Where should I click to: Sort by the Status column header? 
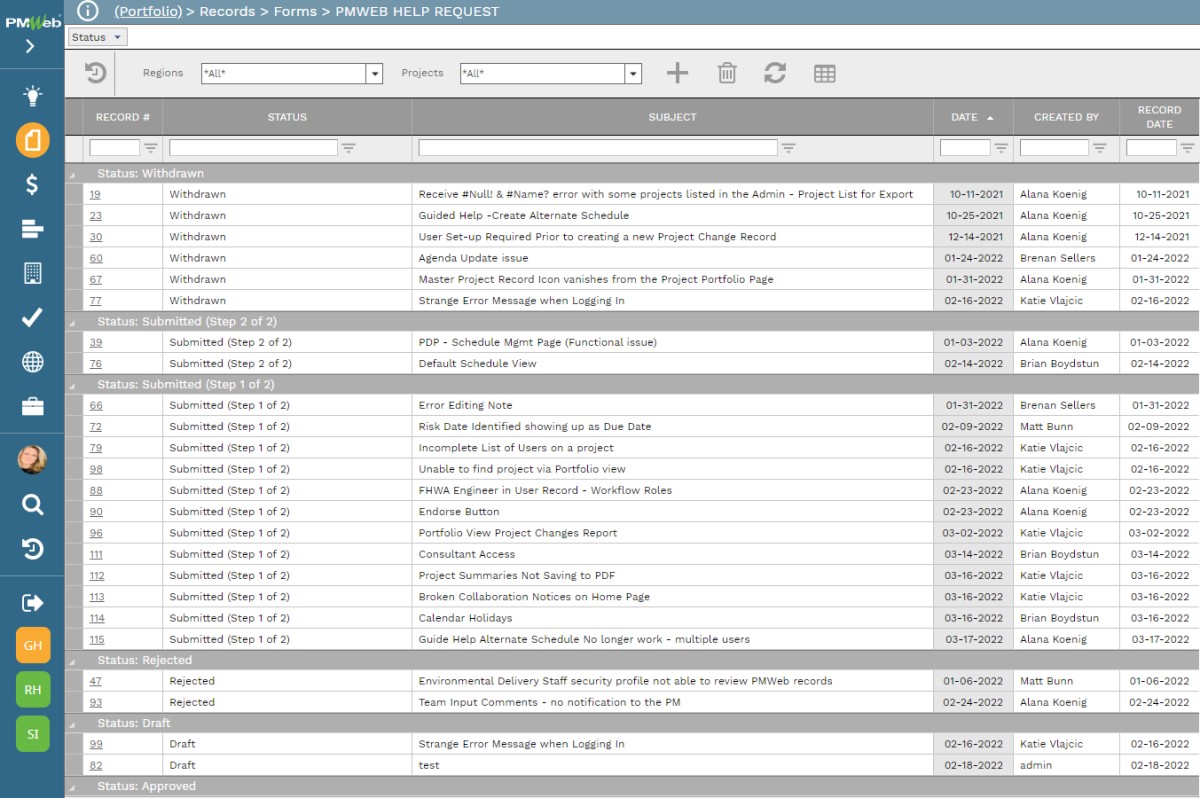point(287,117)
